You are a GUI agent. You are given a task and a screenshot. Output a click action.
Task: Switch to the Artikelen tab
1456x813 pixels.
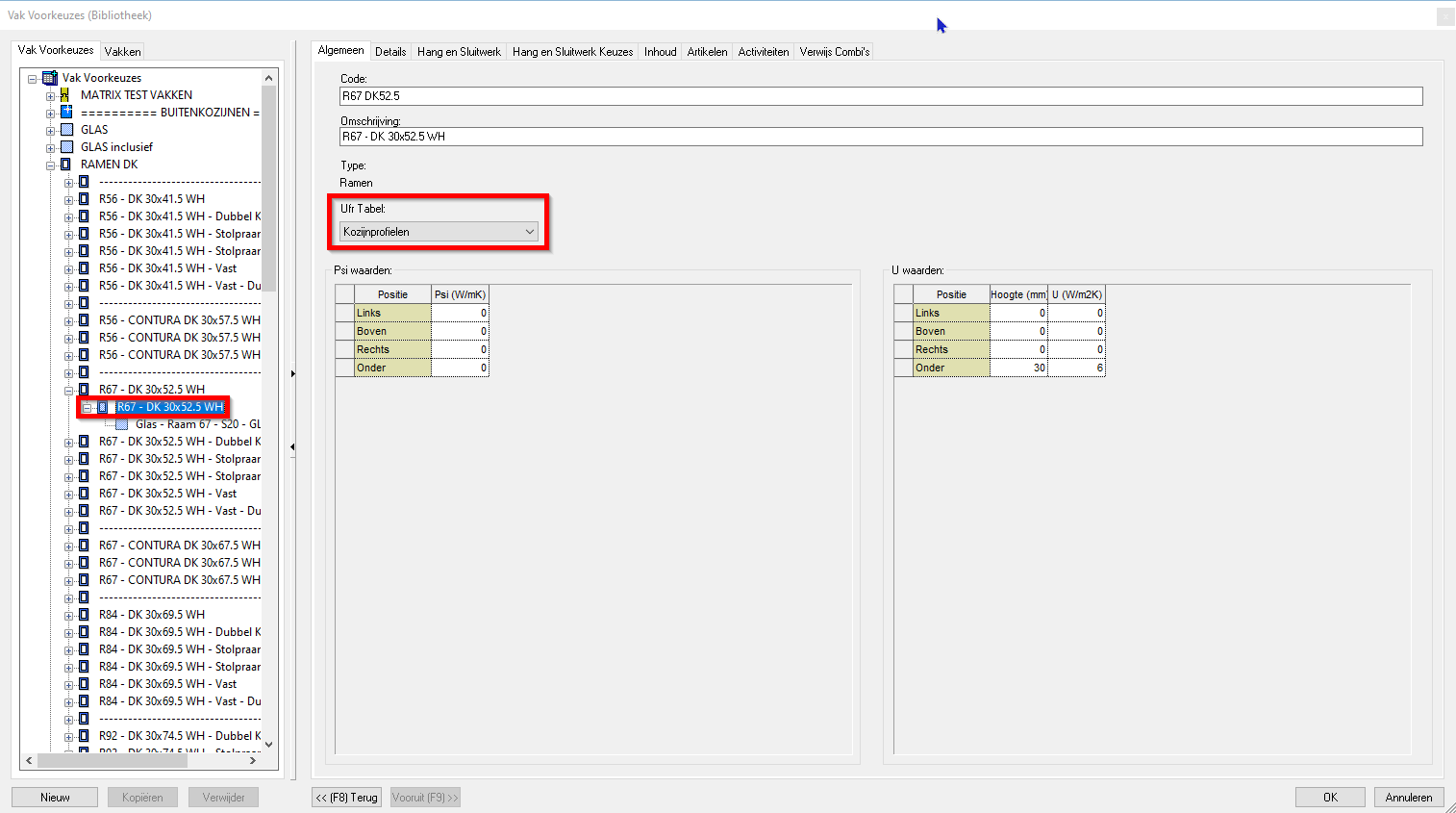pyautogui.click(x=707, y=51)
